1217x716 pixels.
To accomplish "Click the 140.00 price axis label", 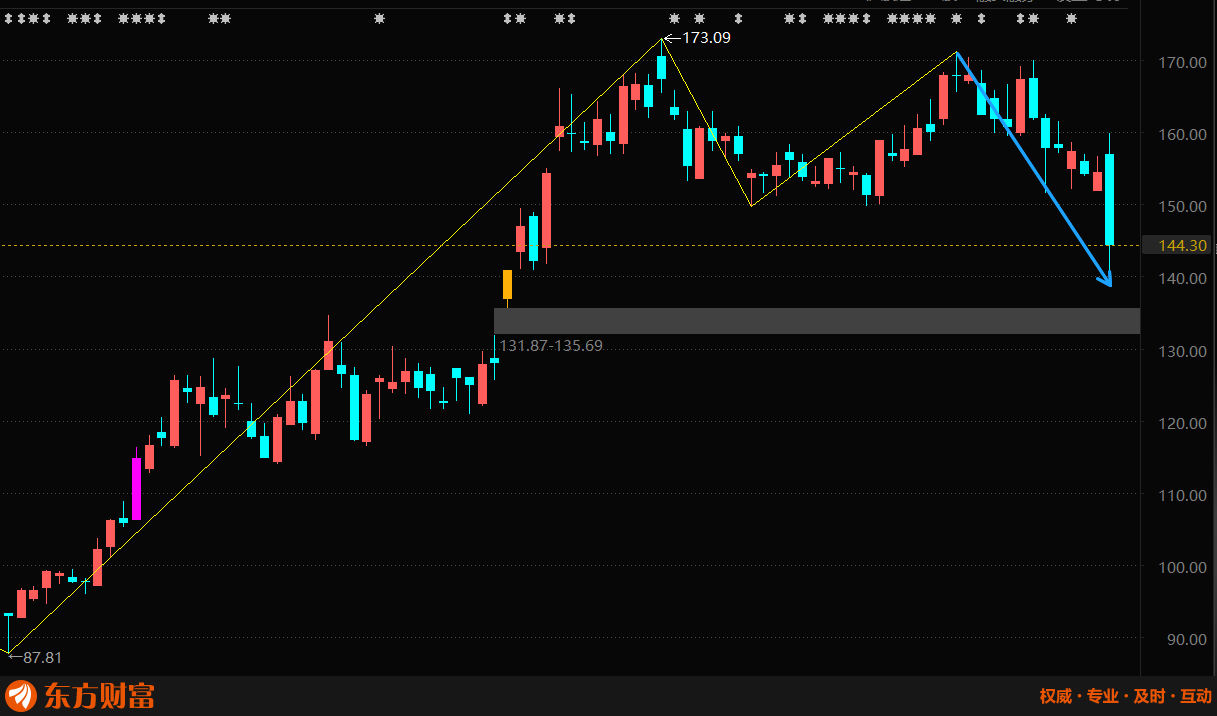I will [1183, 278].
